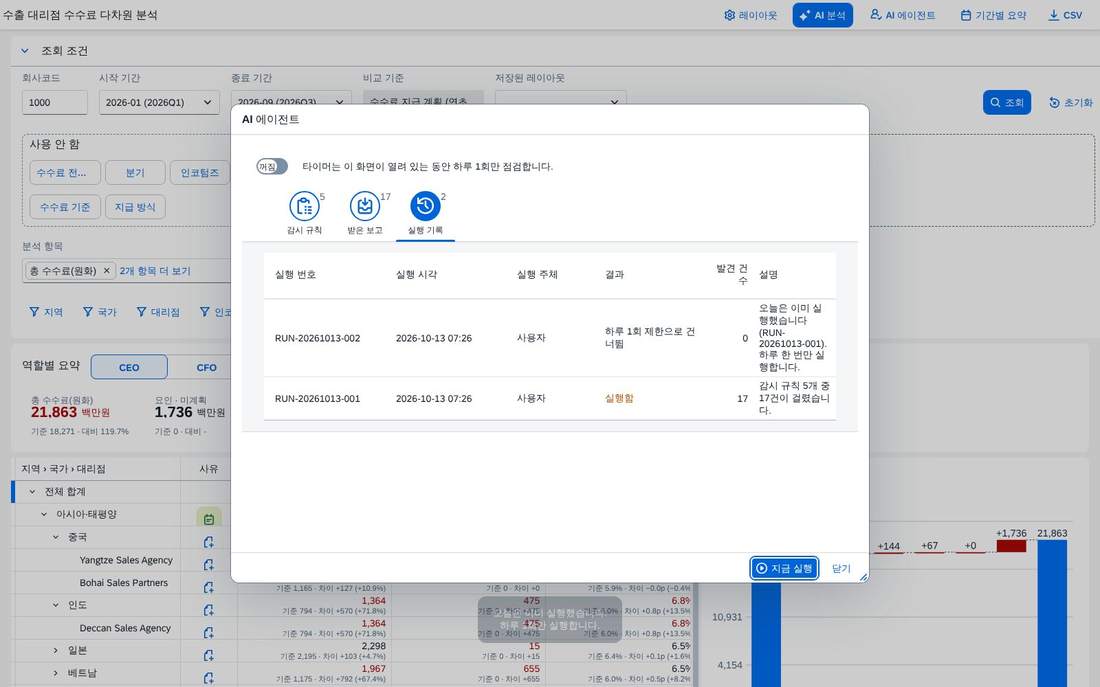Collapse the 아시아·태평양 row
Image resolution: width=1100 pixels, height=687 pixels.
pos(44,514)
